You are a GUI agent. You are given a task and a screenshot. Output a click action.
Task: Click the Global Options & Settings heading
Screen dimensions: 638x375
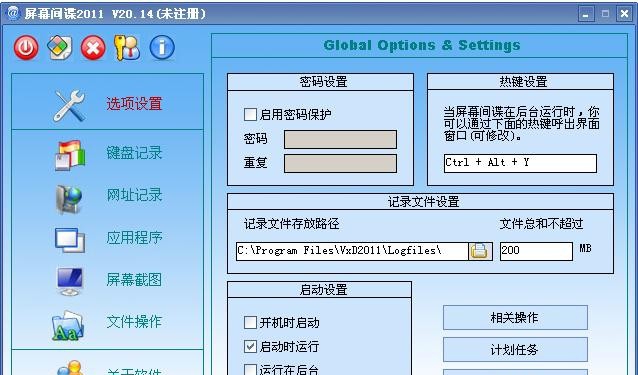(422, 45)
